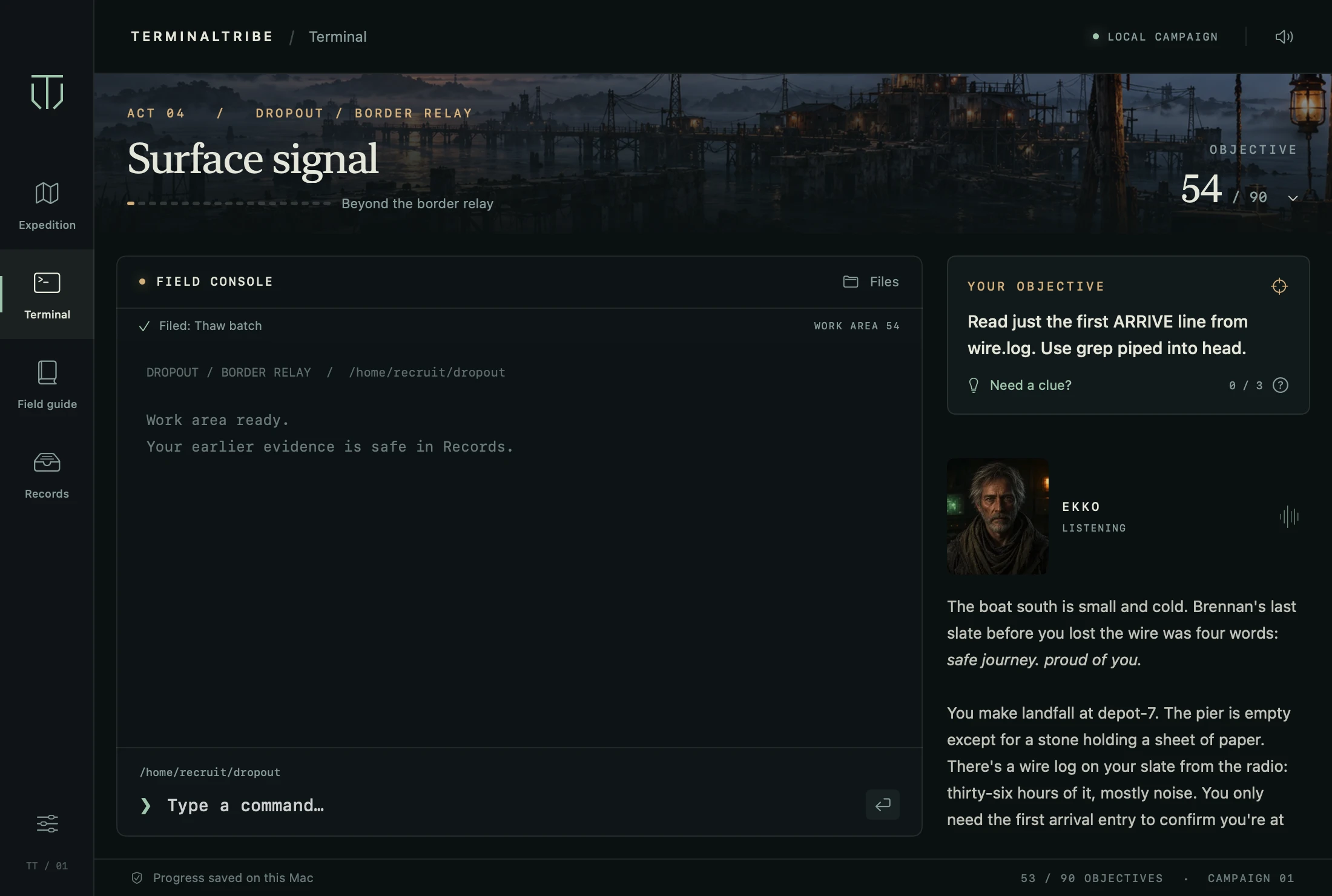Click the CAMPAIGN 01 status label

pos(1251,878)
